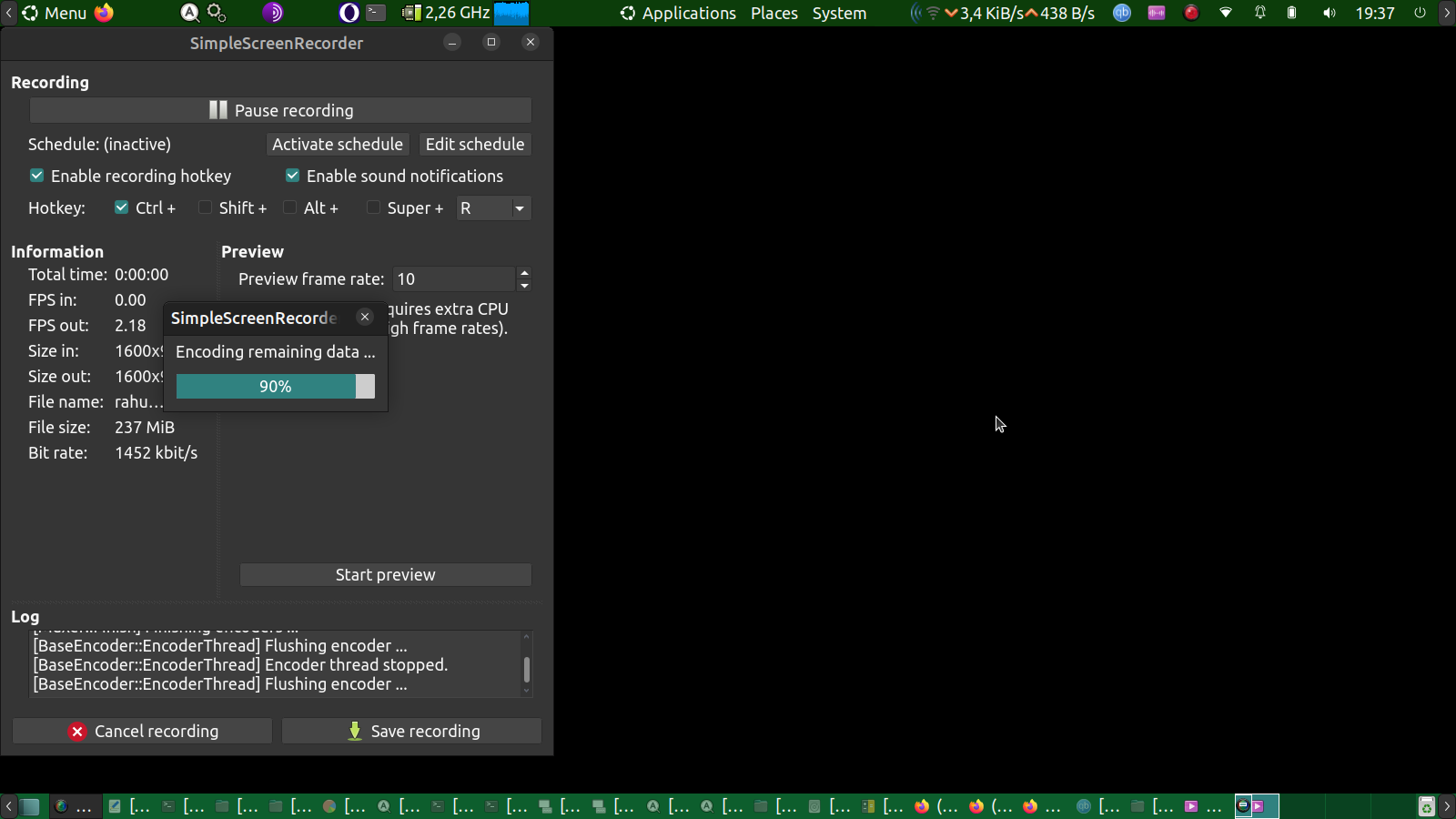Increase the preview frame rate
The height and width of the screenshot is (819, 1456).
(524, 273)
